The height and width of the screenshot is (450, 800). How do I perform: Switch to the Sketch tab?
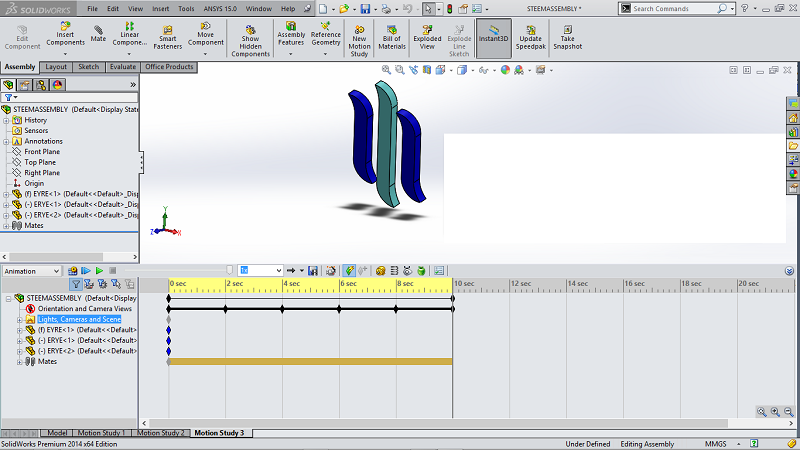(89, 67)
